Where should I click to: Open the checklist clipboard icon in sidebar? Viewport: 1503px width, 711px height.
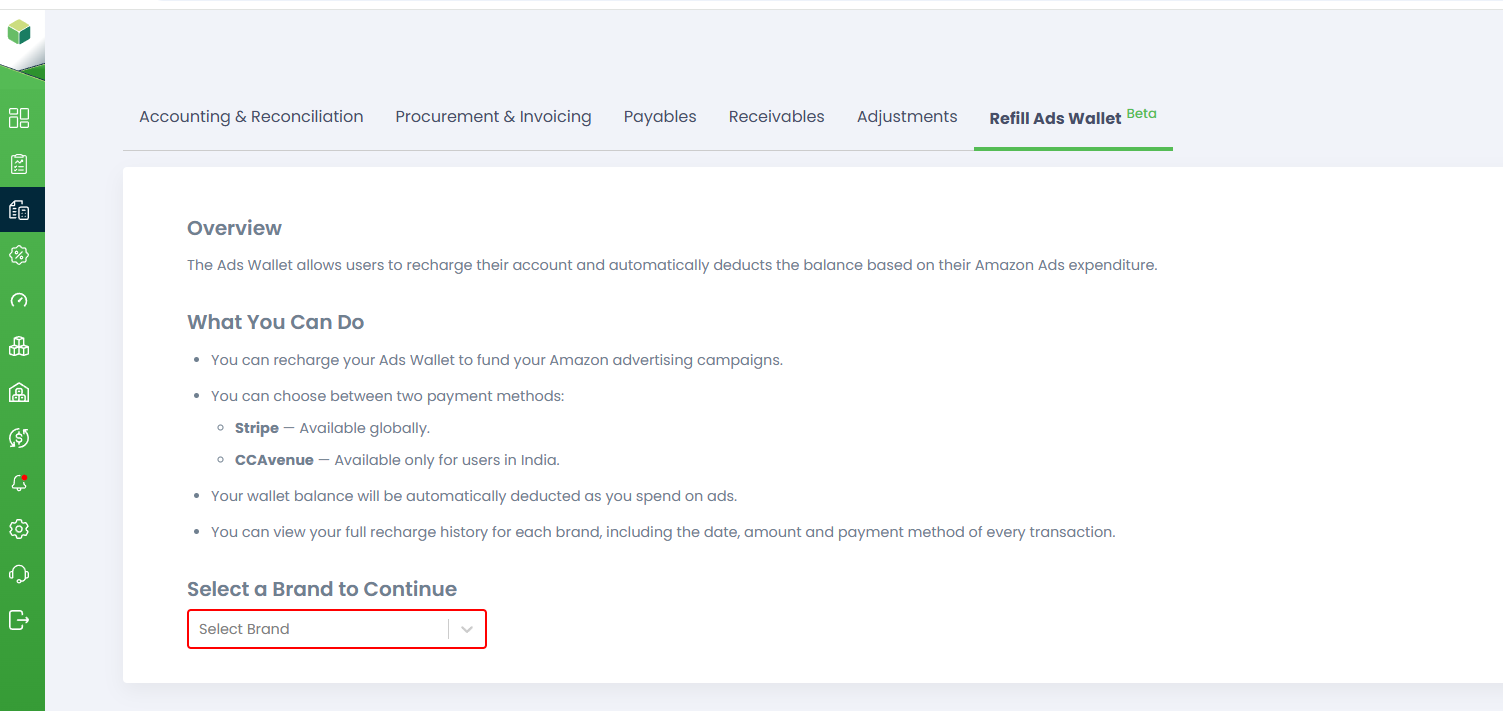pos(19,164)
